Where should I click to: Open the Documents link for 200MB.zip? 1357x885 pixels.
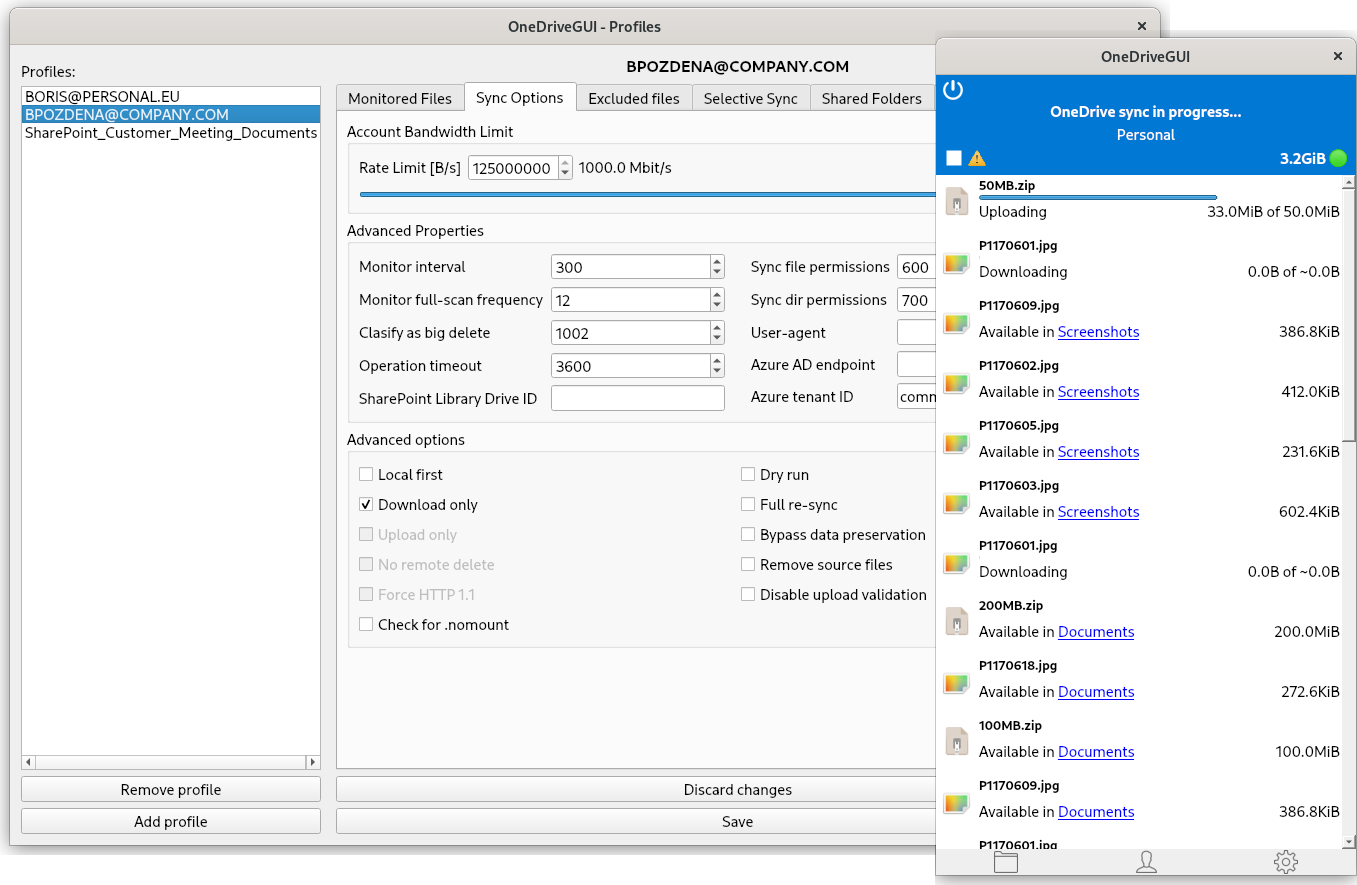click(x=1096, y=631)
